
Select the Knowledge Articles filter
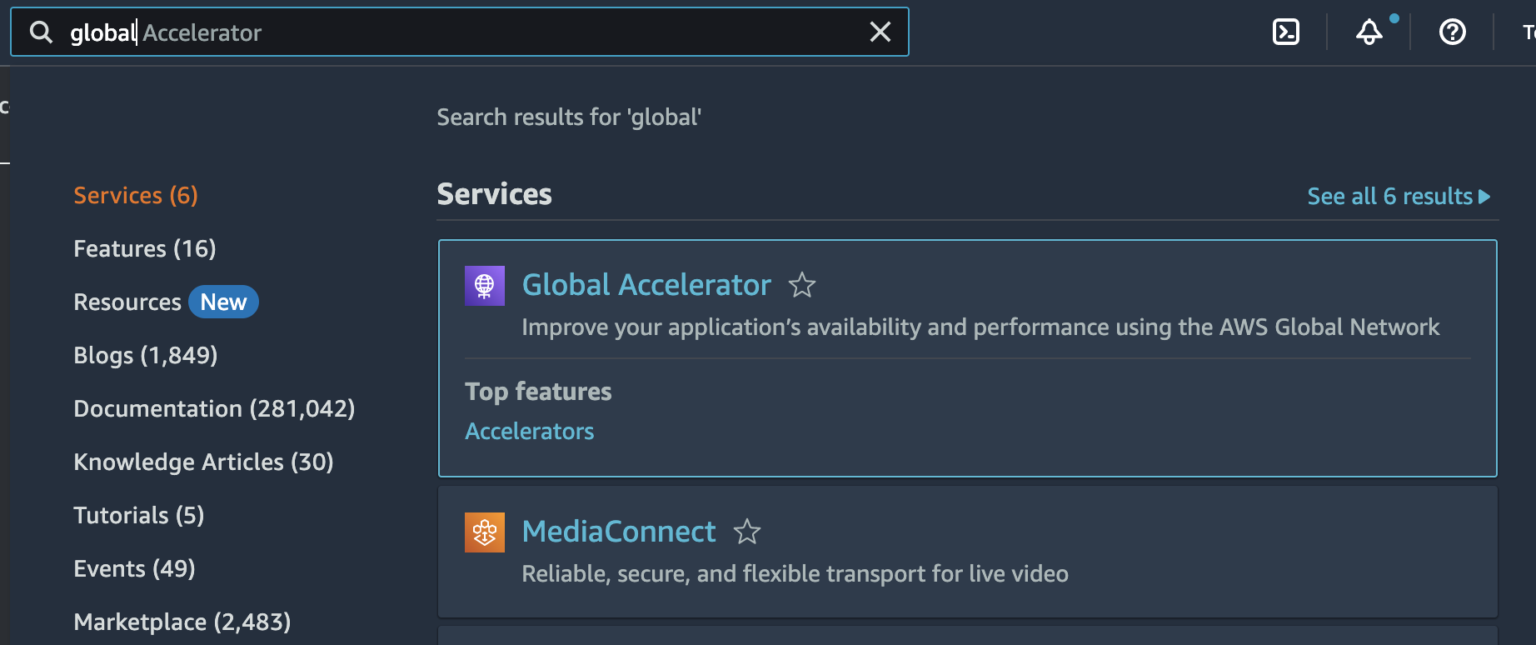[203, 461]
